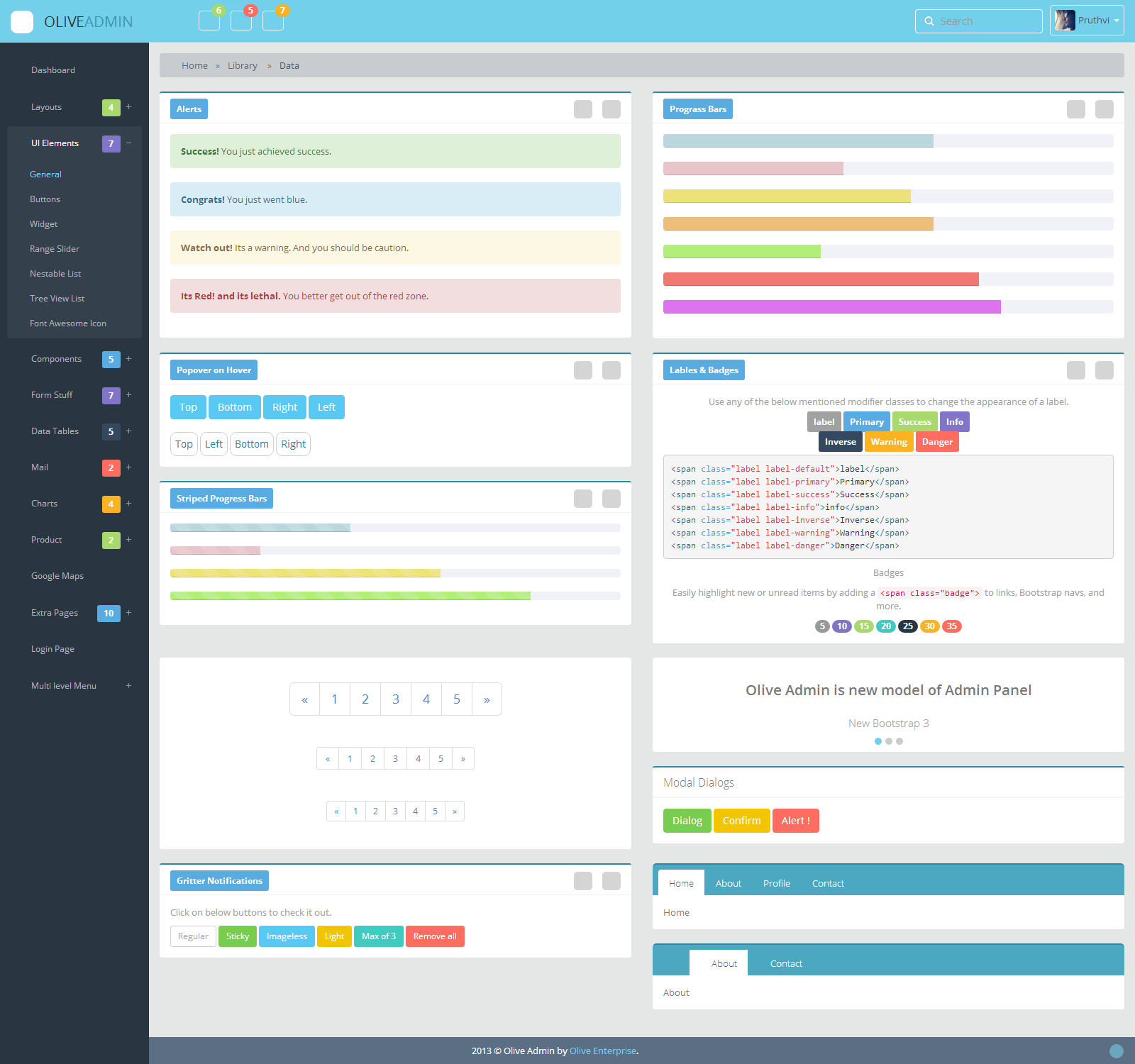Click the green Dialog button
This screenshot has width=1135, height=1064.
687,821
